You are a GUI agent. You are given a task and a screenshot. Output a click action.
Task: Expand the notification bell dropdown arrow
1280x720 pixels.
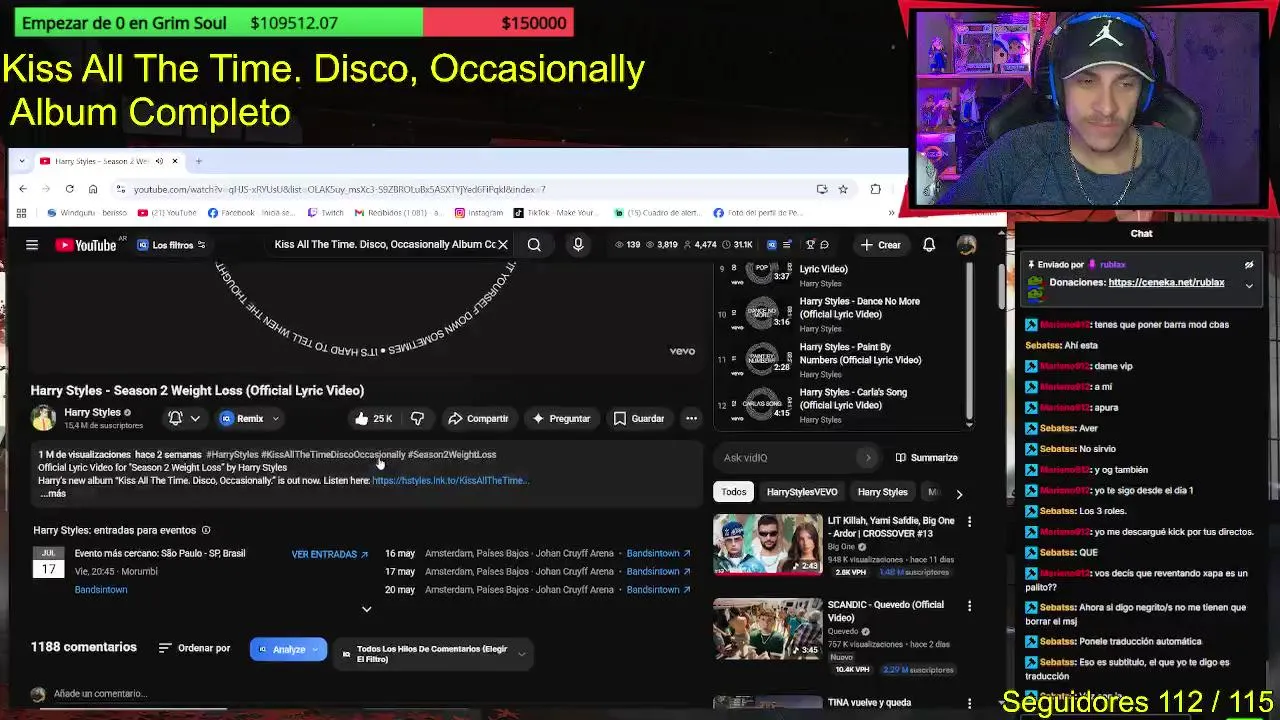[x=195, y=418]
